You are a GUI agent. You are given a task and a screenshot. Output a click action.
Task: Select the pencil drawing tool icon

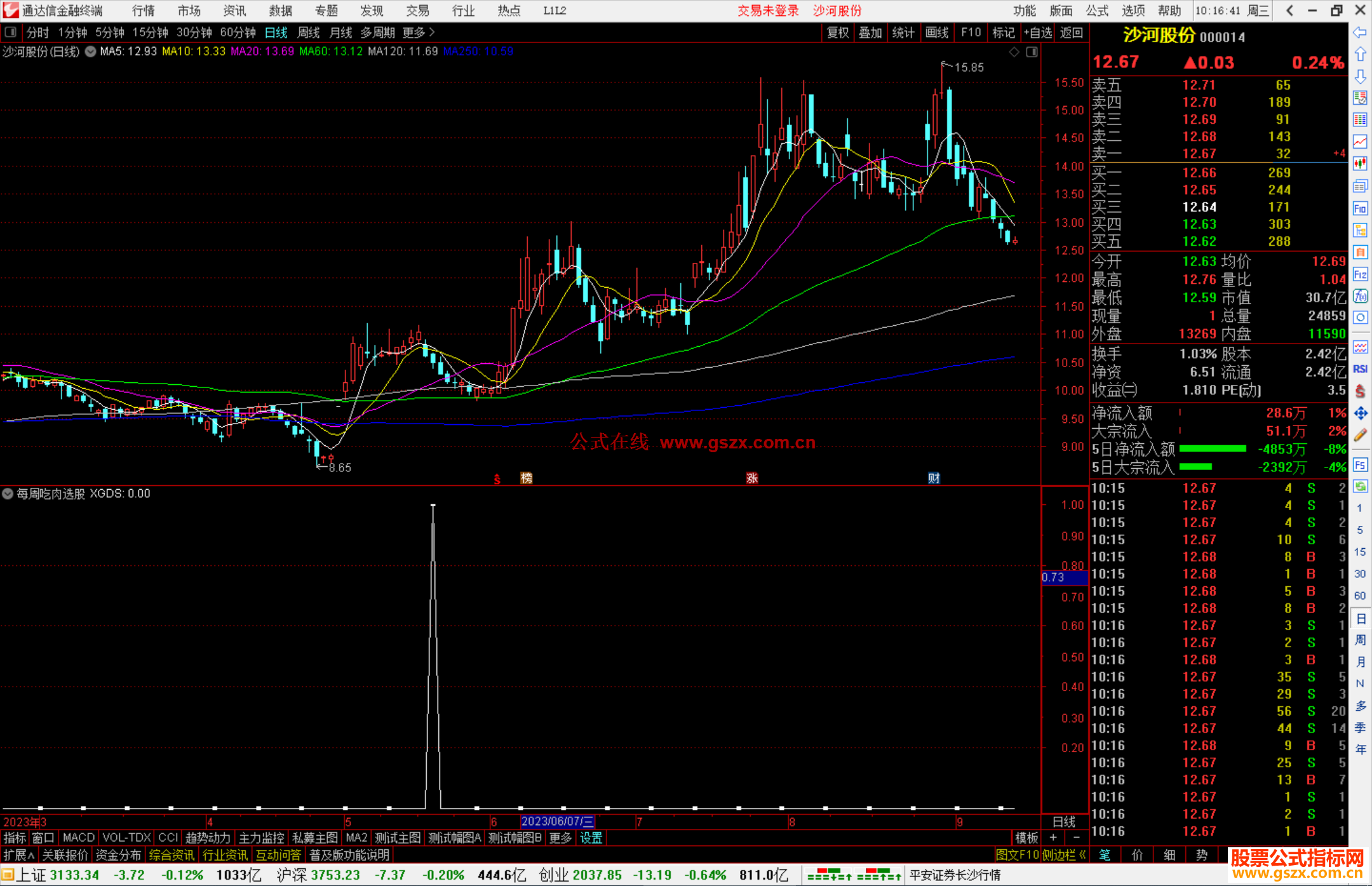1360,436
